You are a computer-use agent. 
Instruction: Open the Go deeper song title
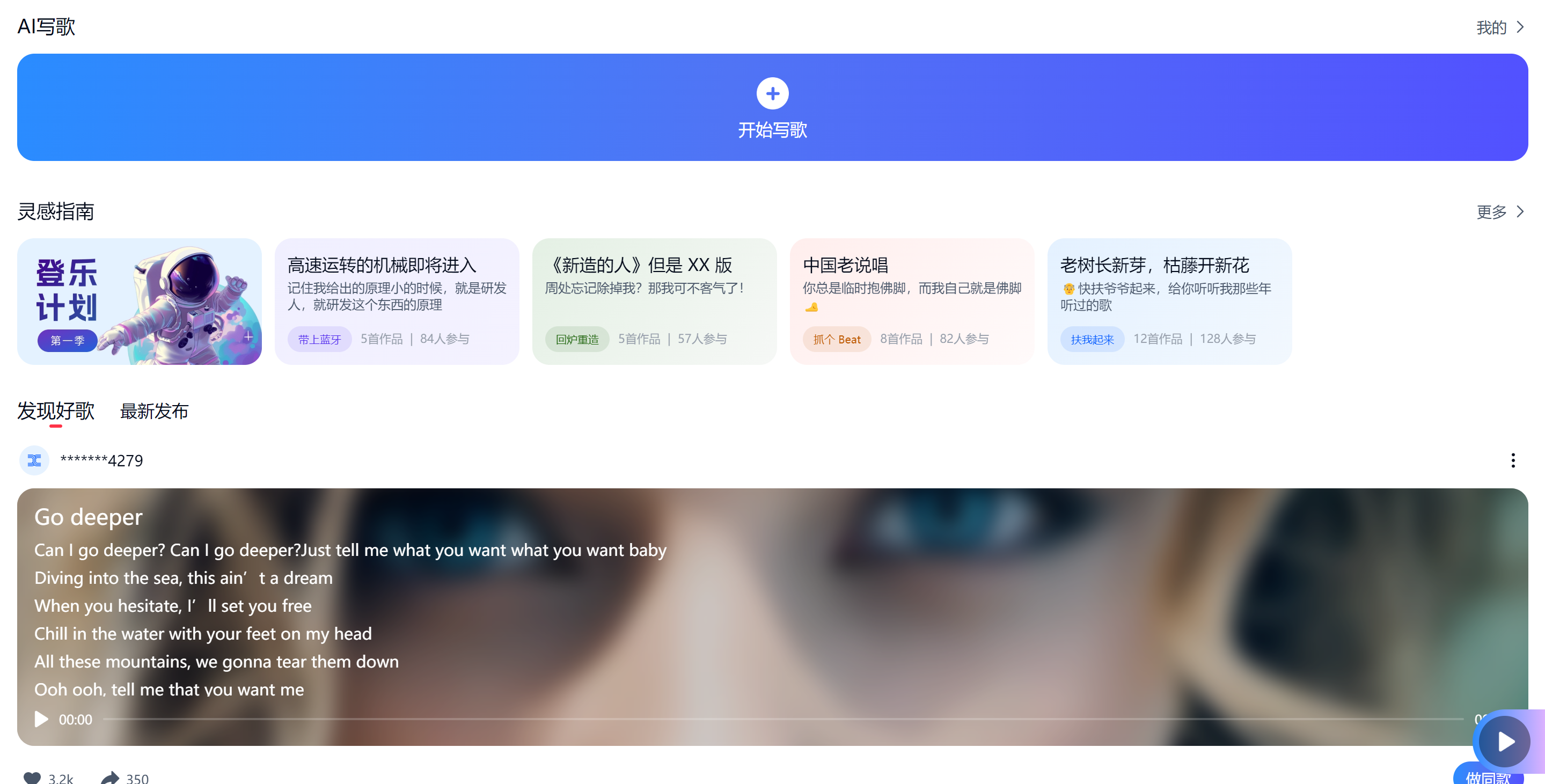tap(88, 516)
